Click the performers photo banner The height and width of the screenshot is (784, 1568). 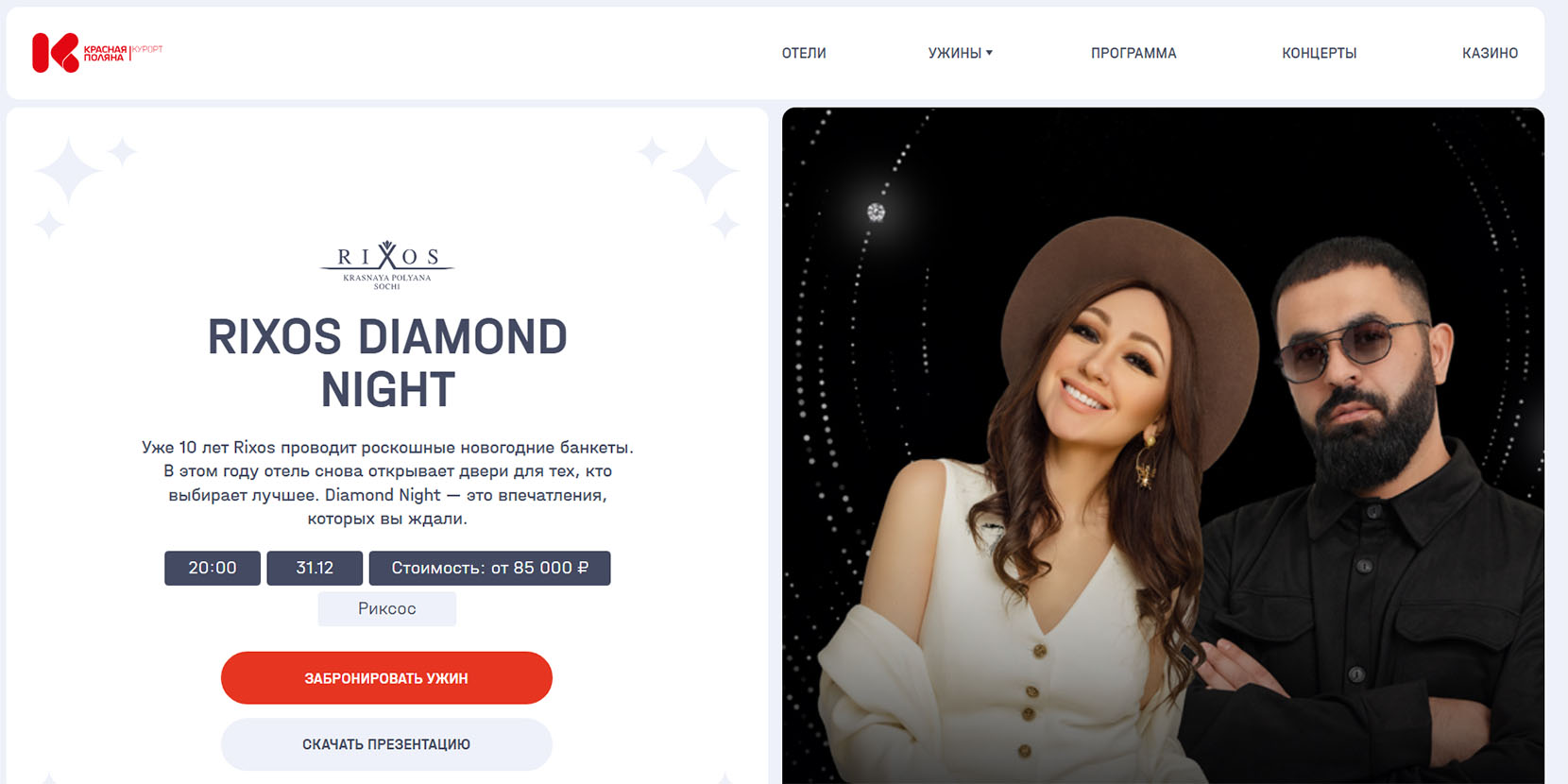(1163, 445)
